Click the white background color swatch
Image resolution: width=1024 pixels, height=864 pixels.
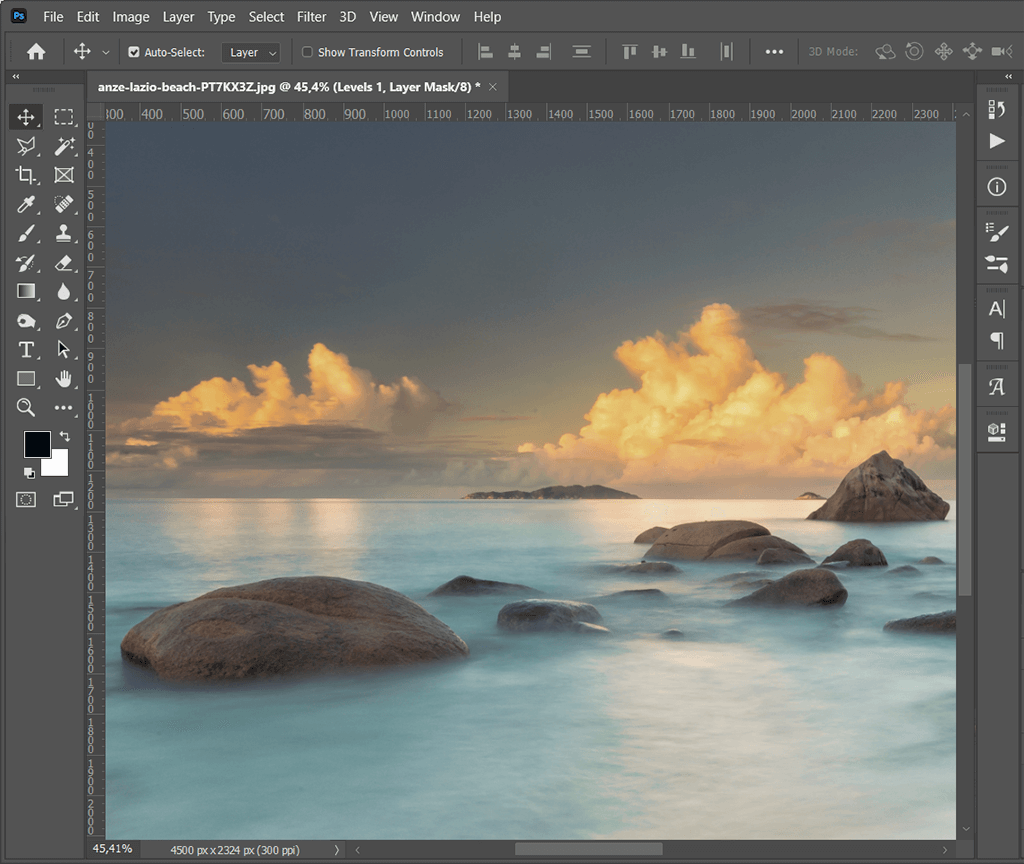tap(57, 466)
